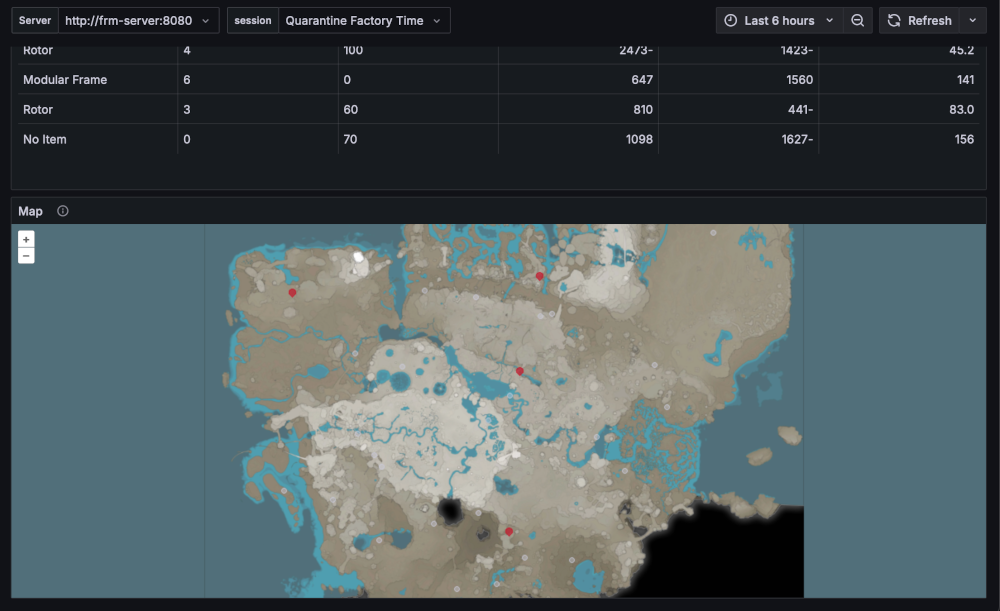Open the Last 6 hours time range picker
Viewport: 1000px width, 611px height.
779,20
